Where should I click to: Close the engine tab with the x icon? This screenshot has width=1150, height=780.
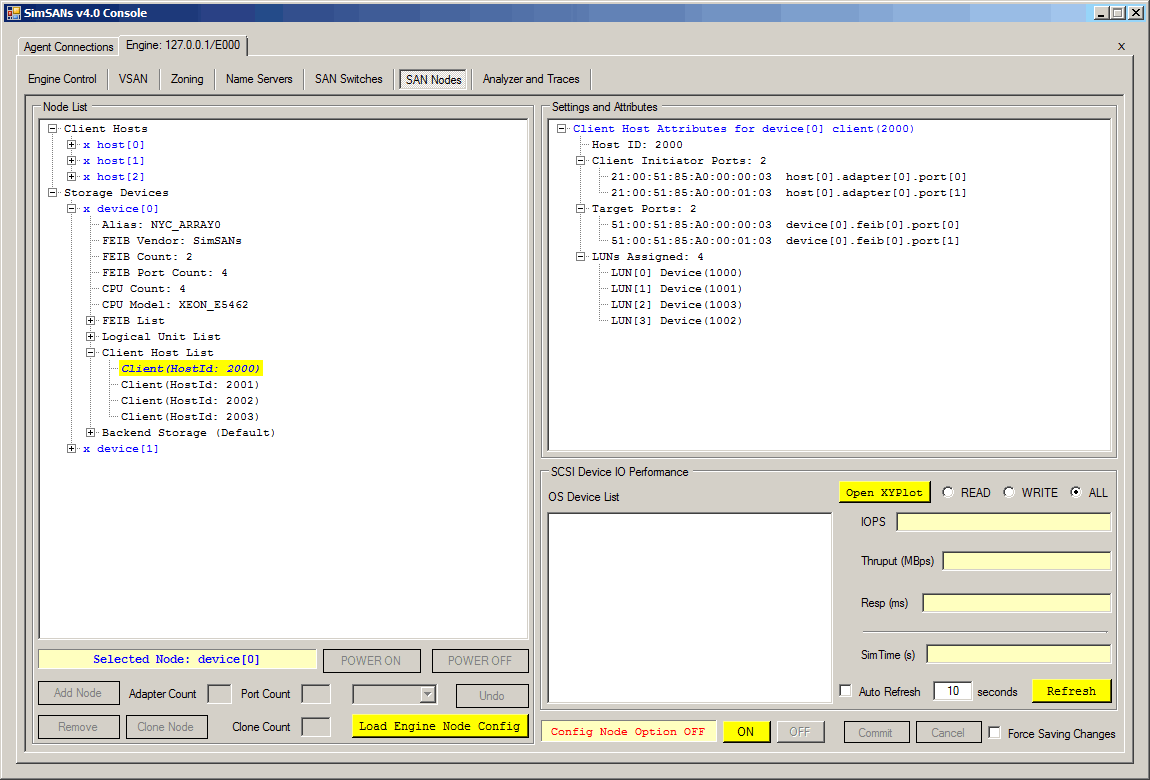point(1121,46)
